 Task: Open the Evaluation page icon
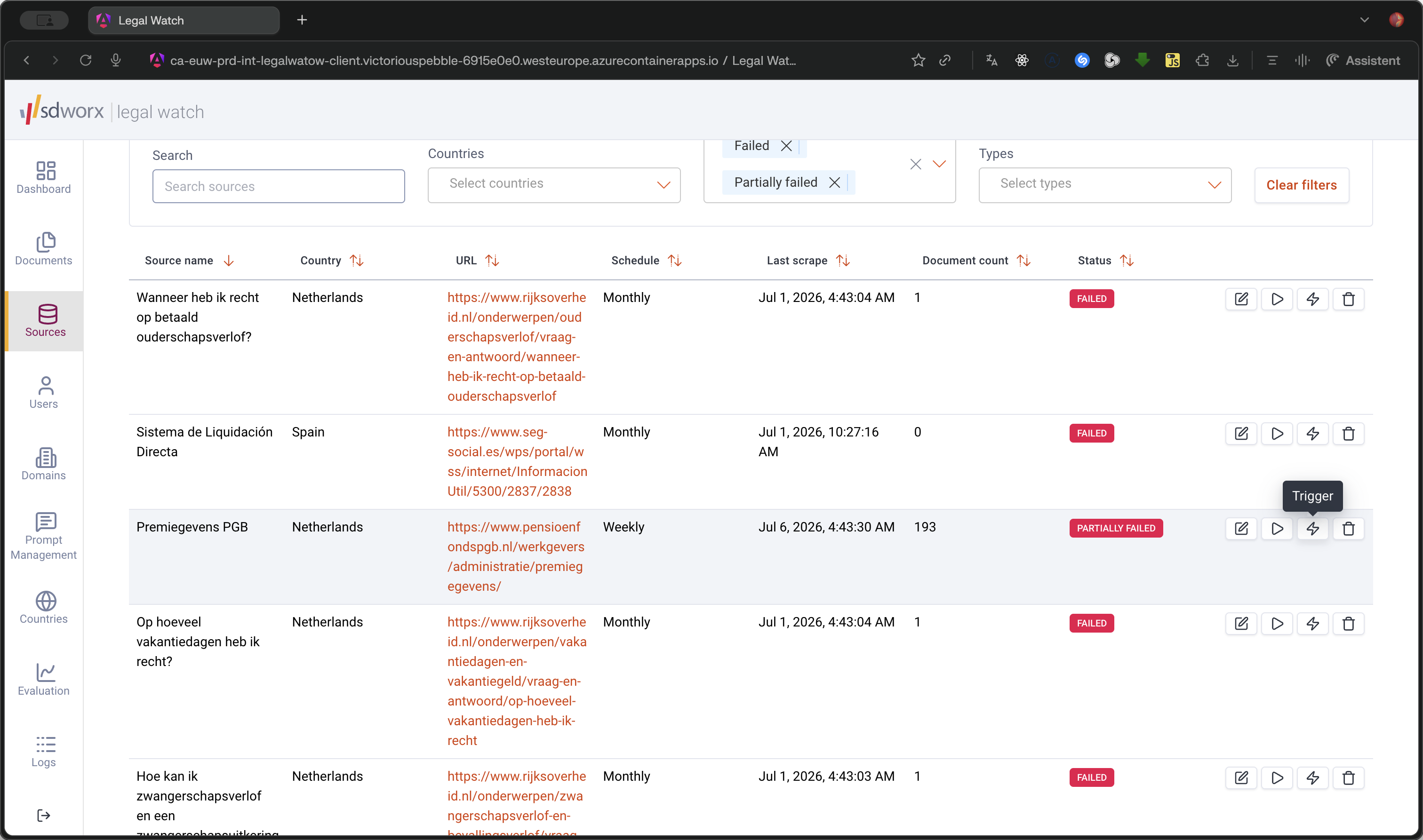(45, 673)
